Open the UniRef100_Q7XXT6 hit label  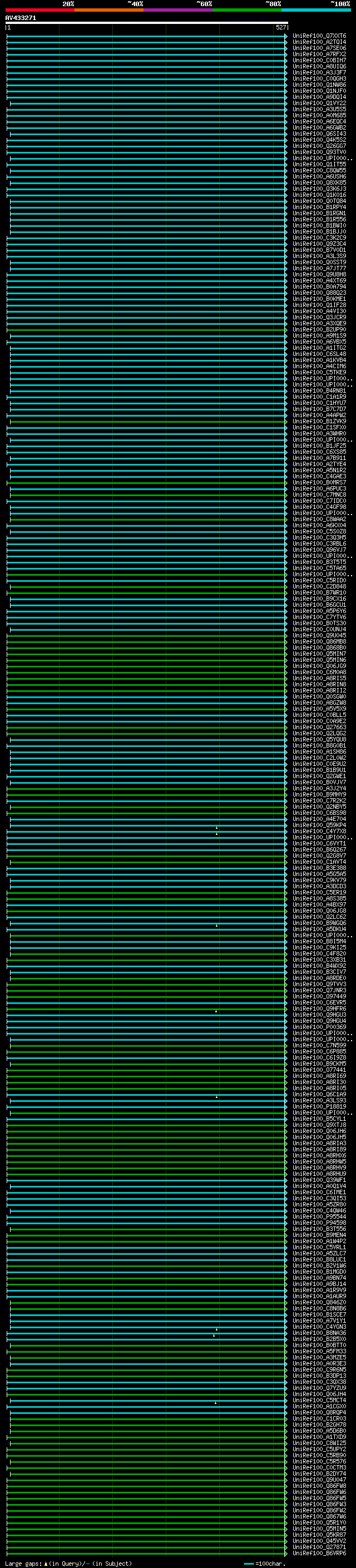coord(319,36)
